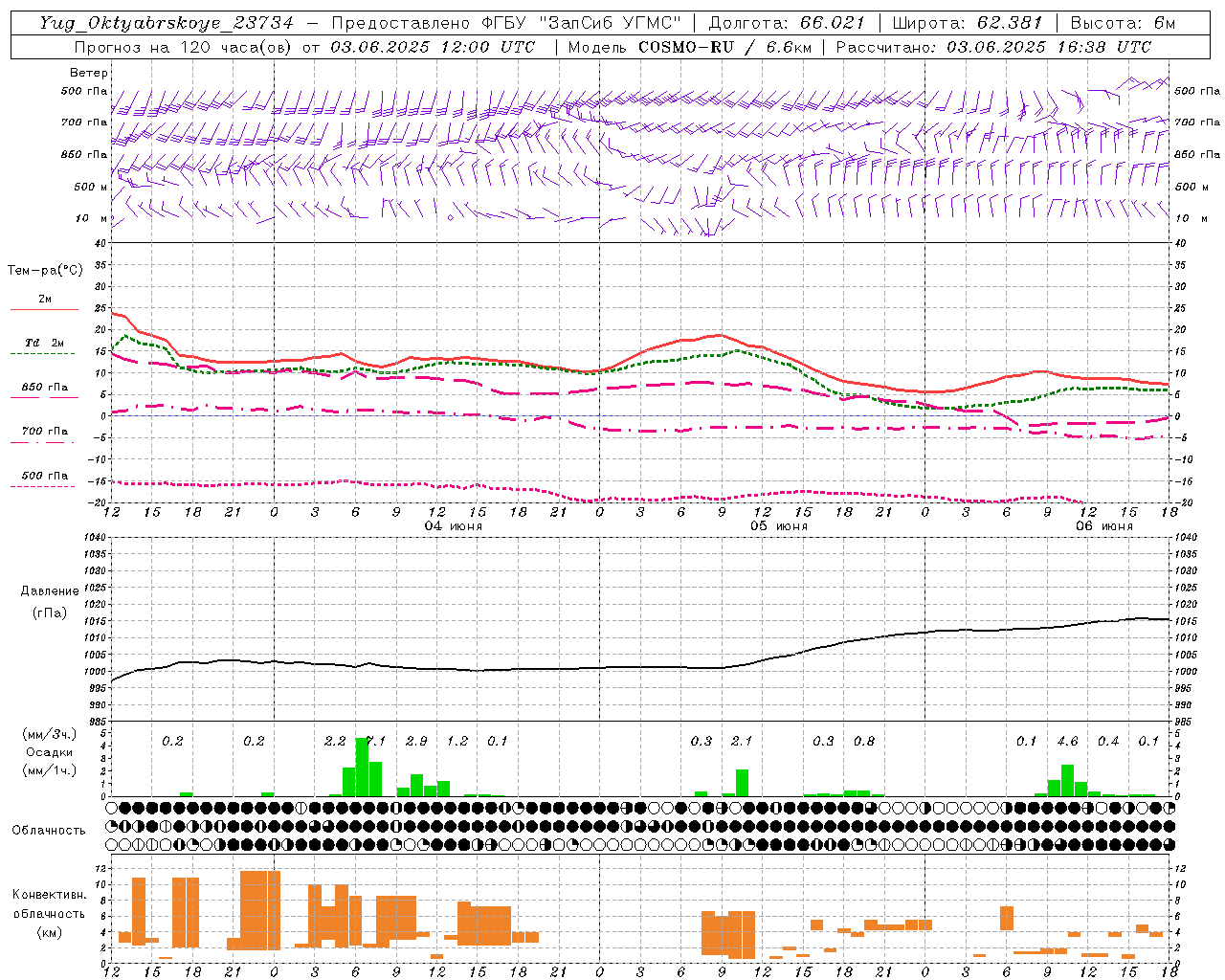This screenshot has height=980, width=1225.
Task: Click the dashed line sample under "Td 2м"
Action: (43, 353)
